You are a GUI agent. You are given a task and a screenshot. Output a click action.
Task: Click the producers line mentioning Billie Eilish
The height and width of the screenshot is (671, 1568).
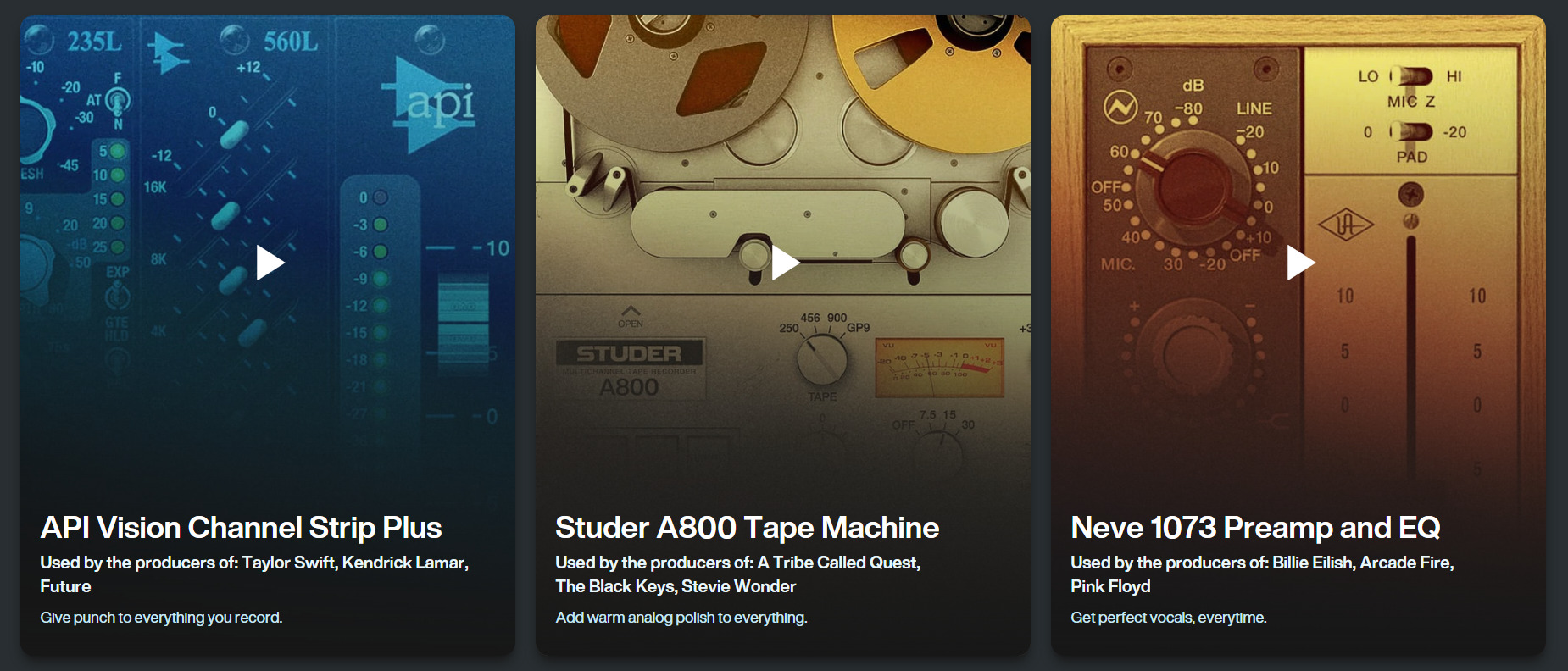tap(1262, 574)
